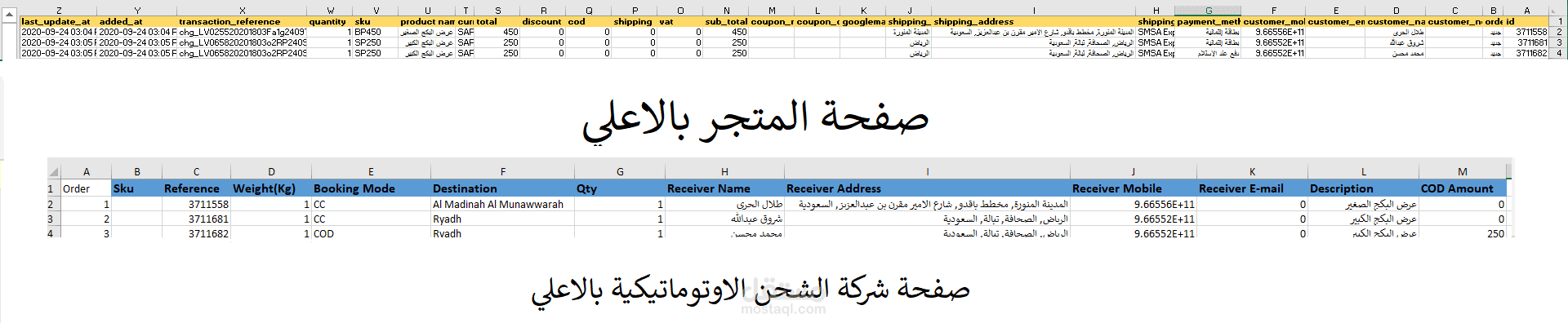Select the COD booking mode cell

pyautogui.click(x=371, y=233)
